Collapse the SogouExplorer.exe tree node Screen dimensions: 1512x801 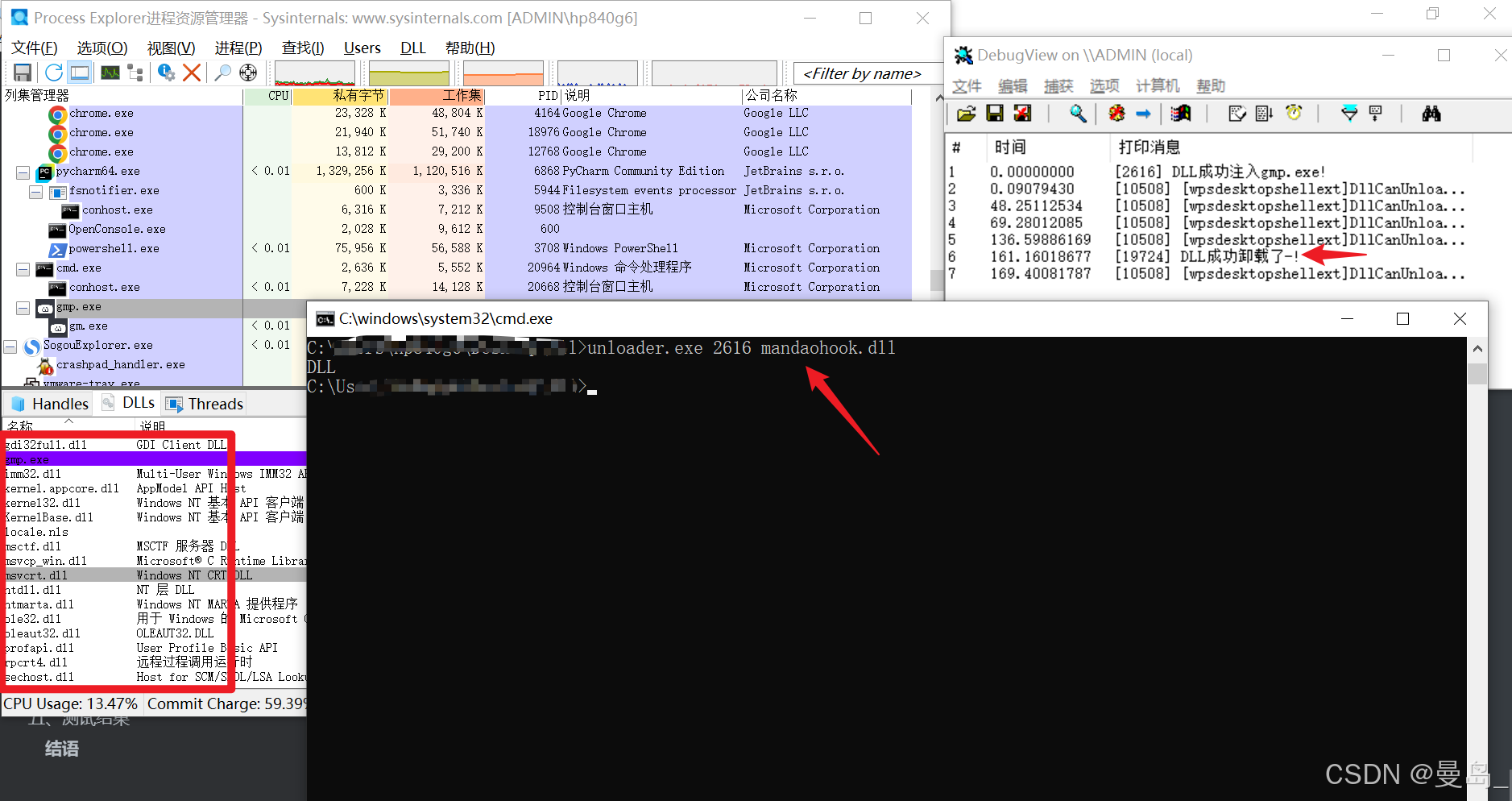coord(10,347)
